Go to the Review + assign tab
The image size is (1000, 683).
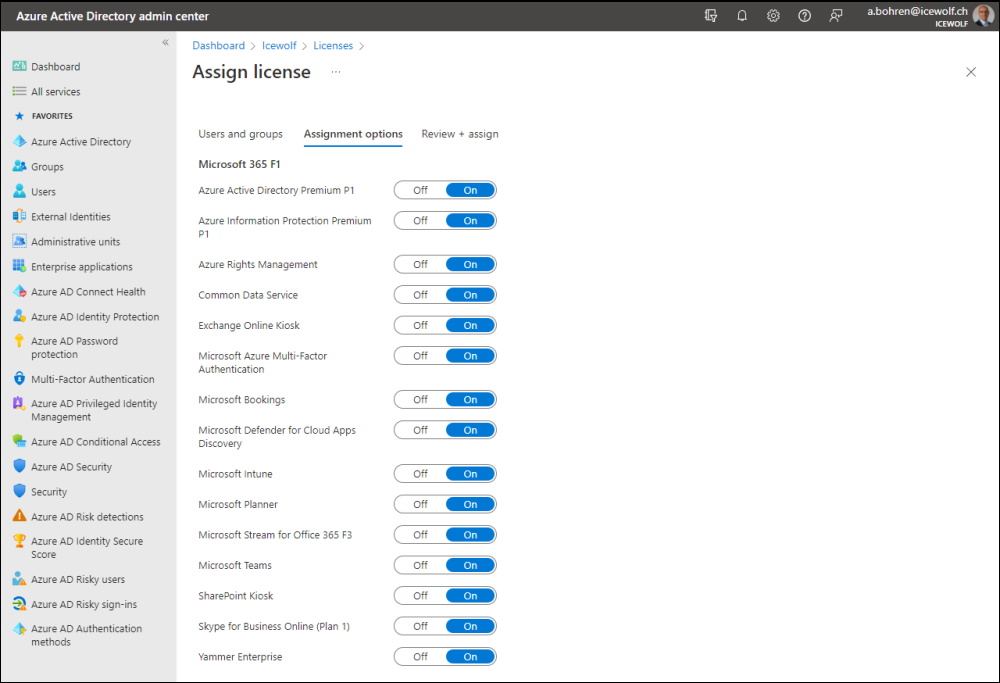[460, 134]
